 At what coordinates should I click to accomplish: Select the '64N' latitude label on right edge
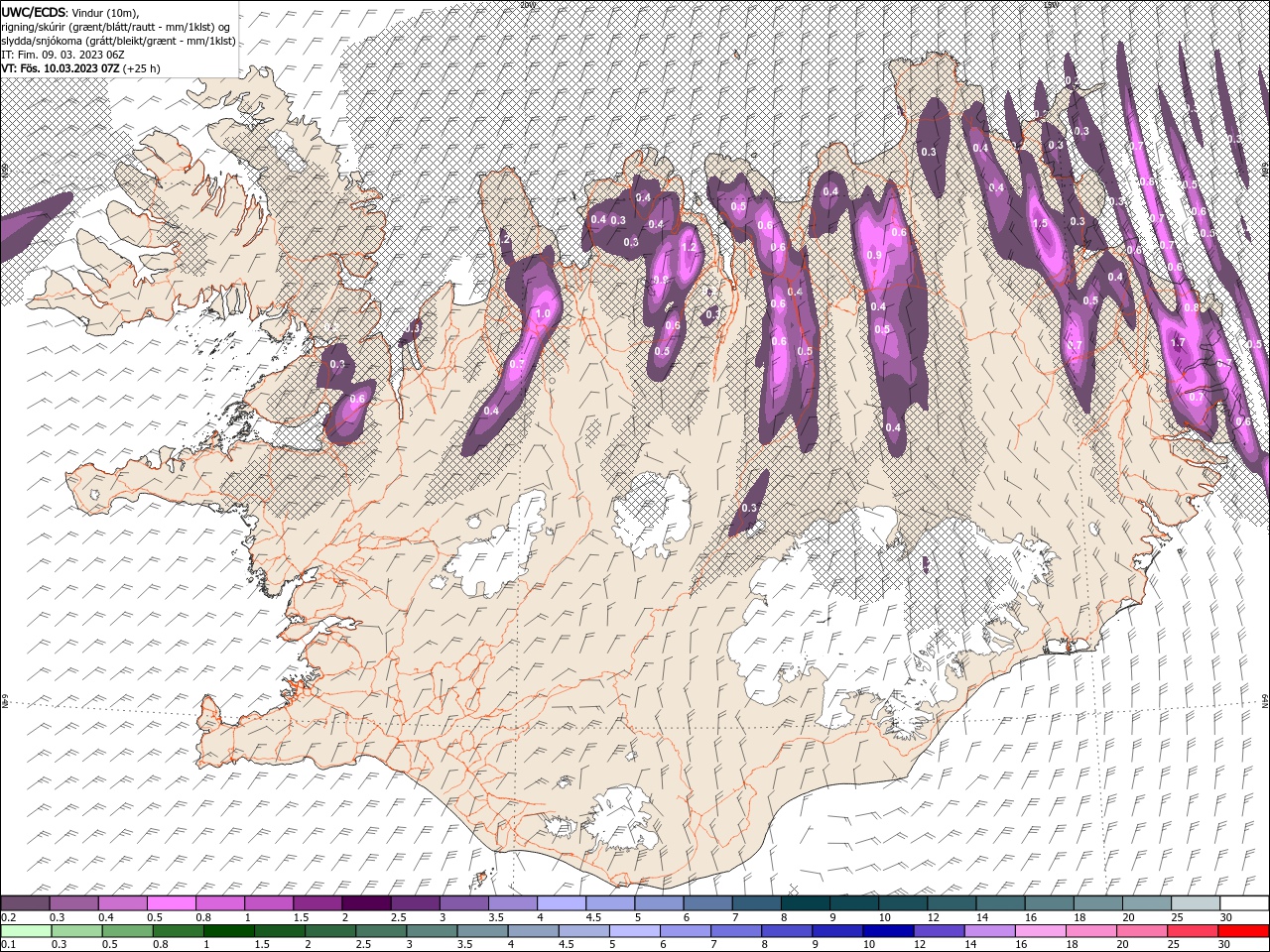(1265, 701)
